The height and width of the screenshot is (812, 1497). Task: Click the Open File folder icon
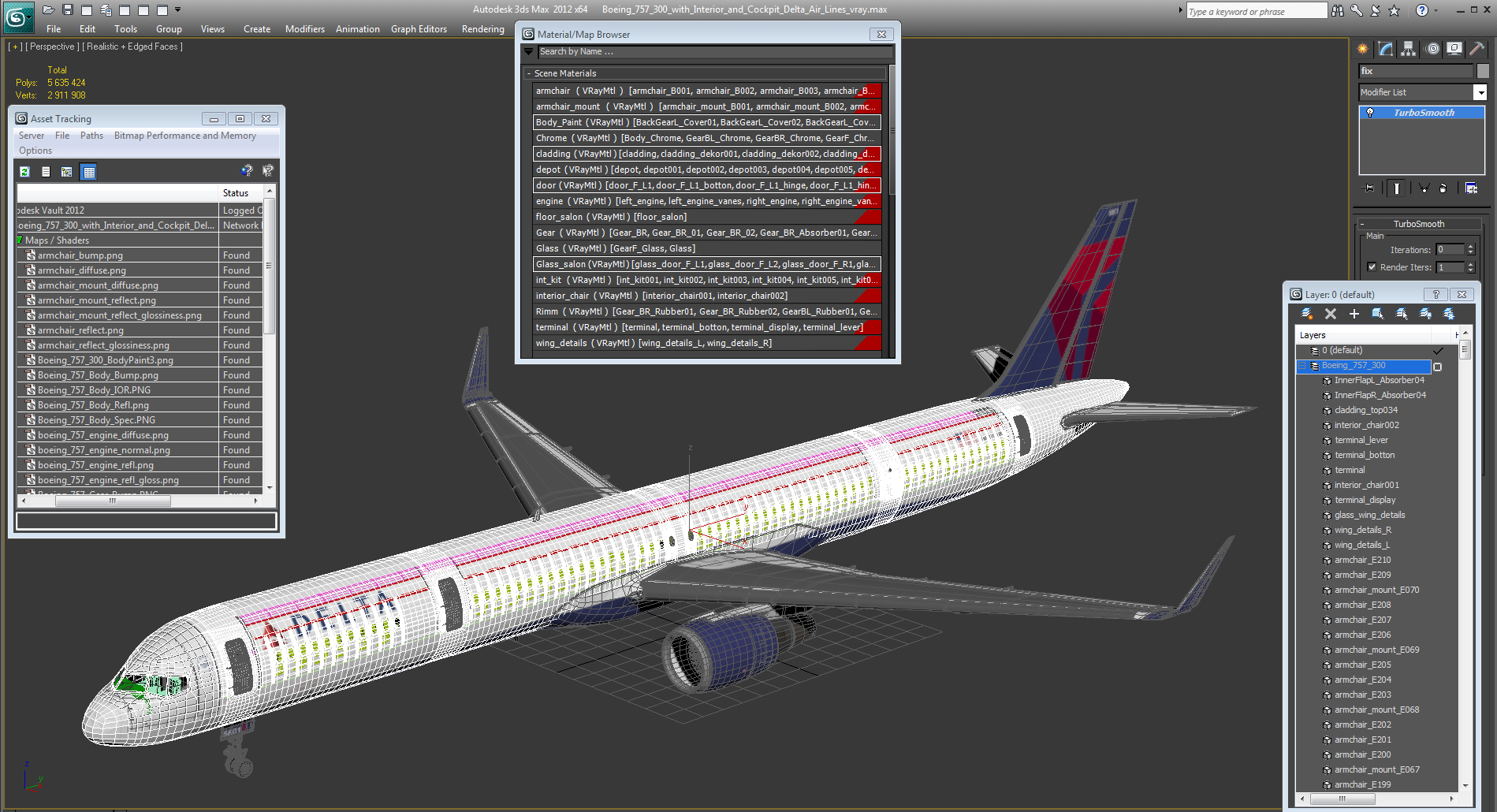coord(49,9)
